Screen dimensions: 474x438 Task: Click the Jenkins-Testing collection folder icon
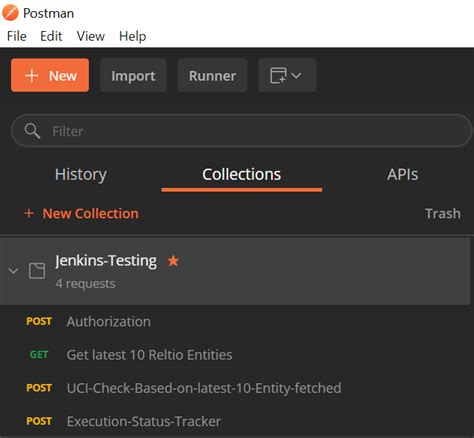click(37, 270)
